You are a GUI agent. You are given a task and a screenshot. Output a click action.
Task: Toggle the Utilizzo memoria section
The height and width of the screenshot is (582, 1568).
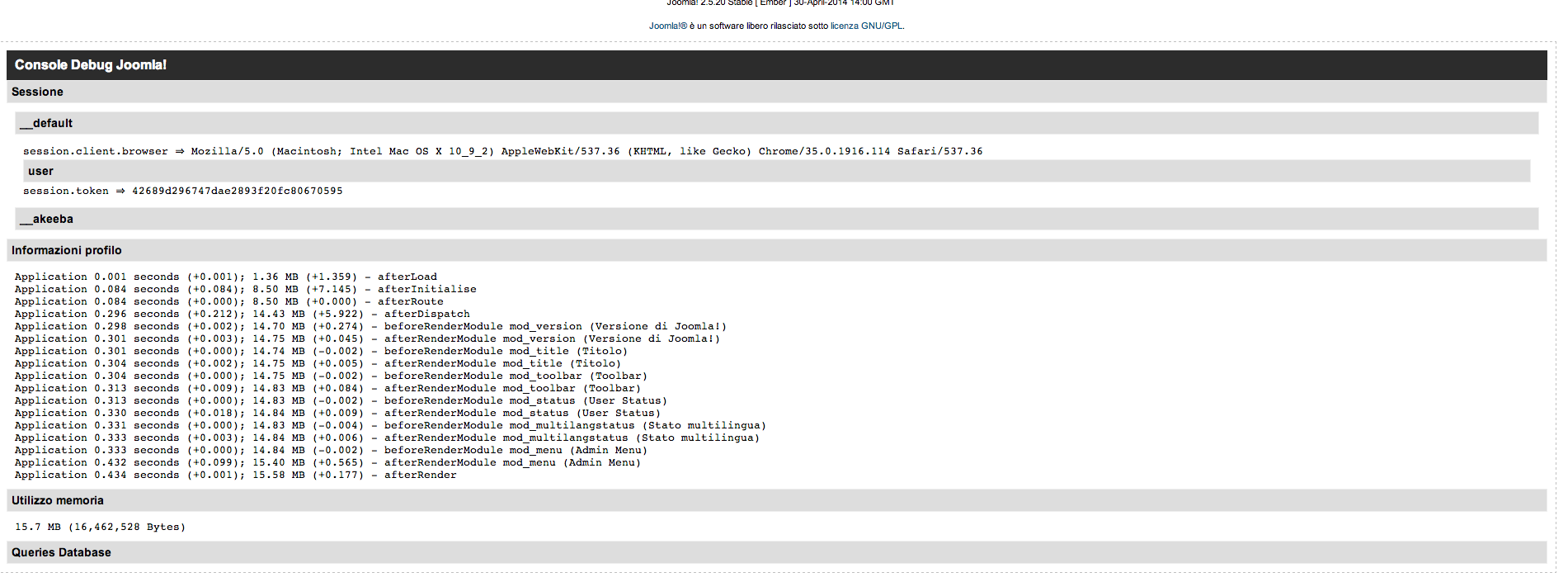click(776, 500)
